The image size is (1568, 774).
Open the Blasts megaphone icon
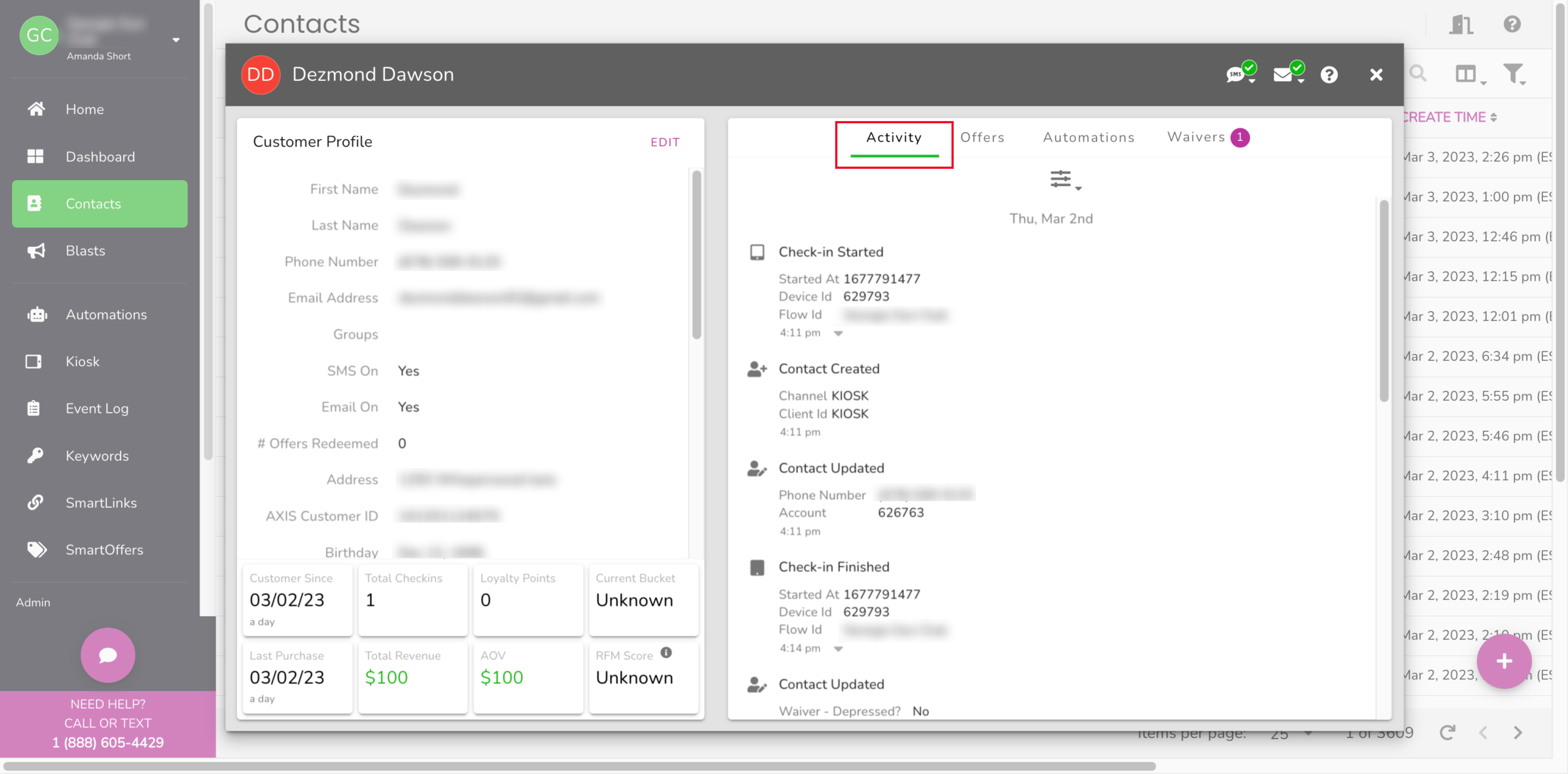point(36,251)
